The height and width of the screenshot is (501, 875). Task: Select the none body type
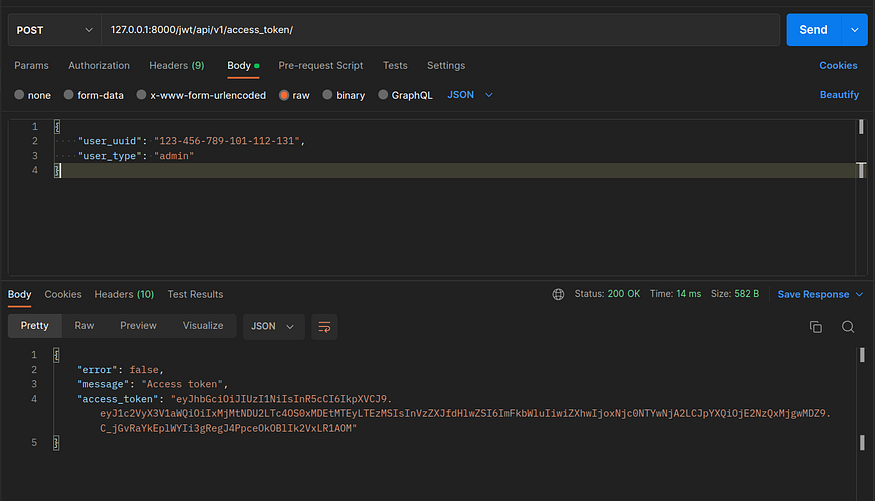tap(19, 95)
